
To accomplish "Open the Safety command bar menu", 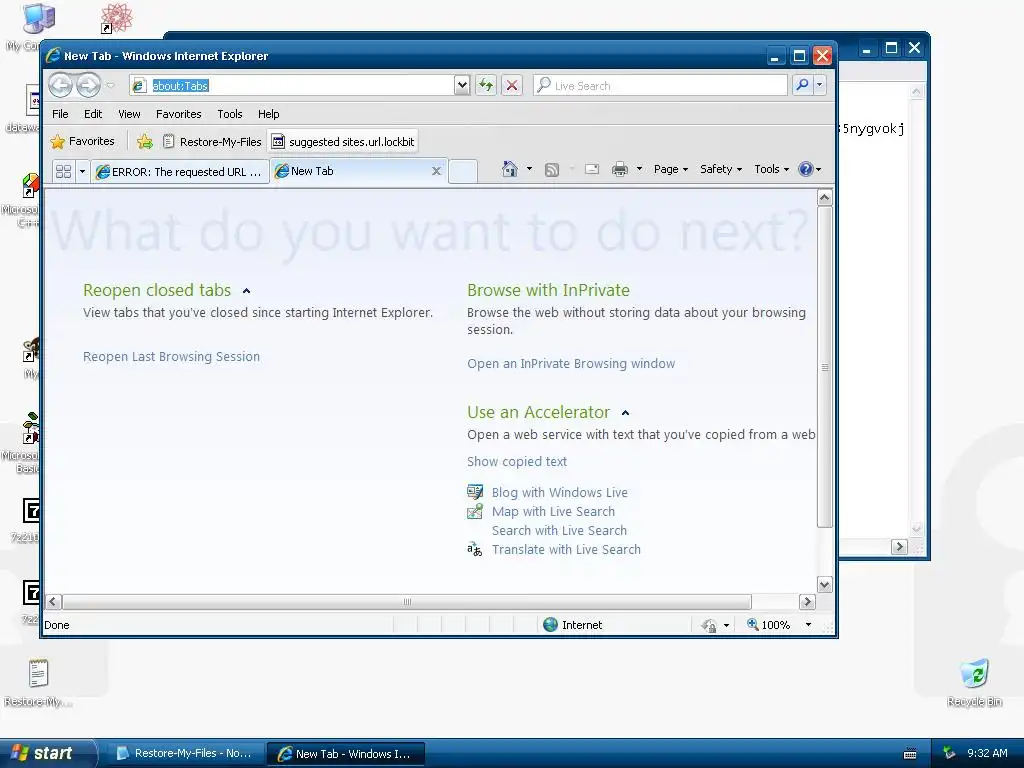I will coord(721,169).
